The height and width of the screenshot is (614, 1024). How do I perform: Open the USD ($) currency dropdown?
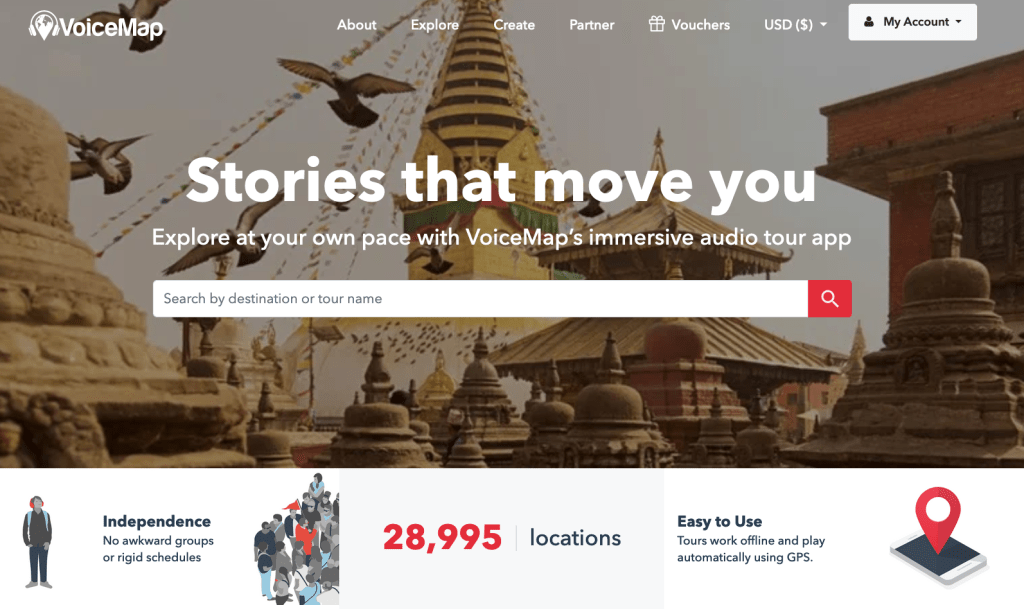pyautogui.click(x=795, y=25)
